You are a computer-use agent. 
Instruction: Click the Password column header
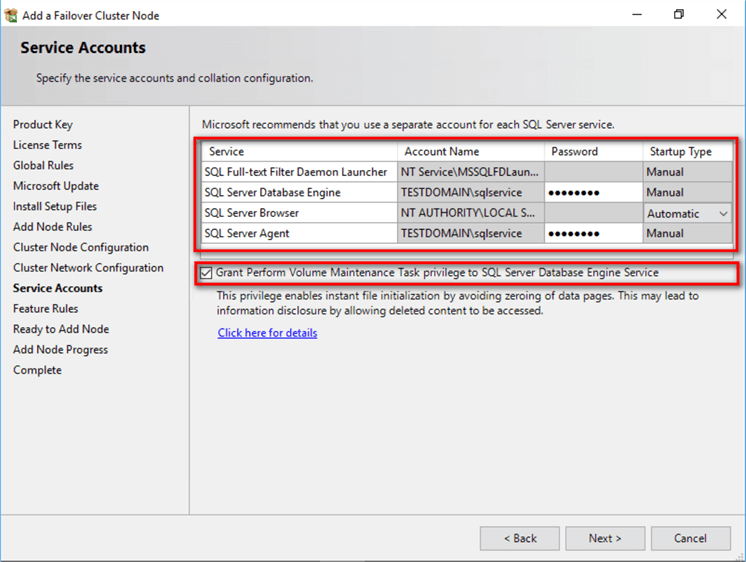coord(593,152)
